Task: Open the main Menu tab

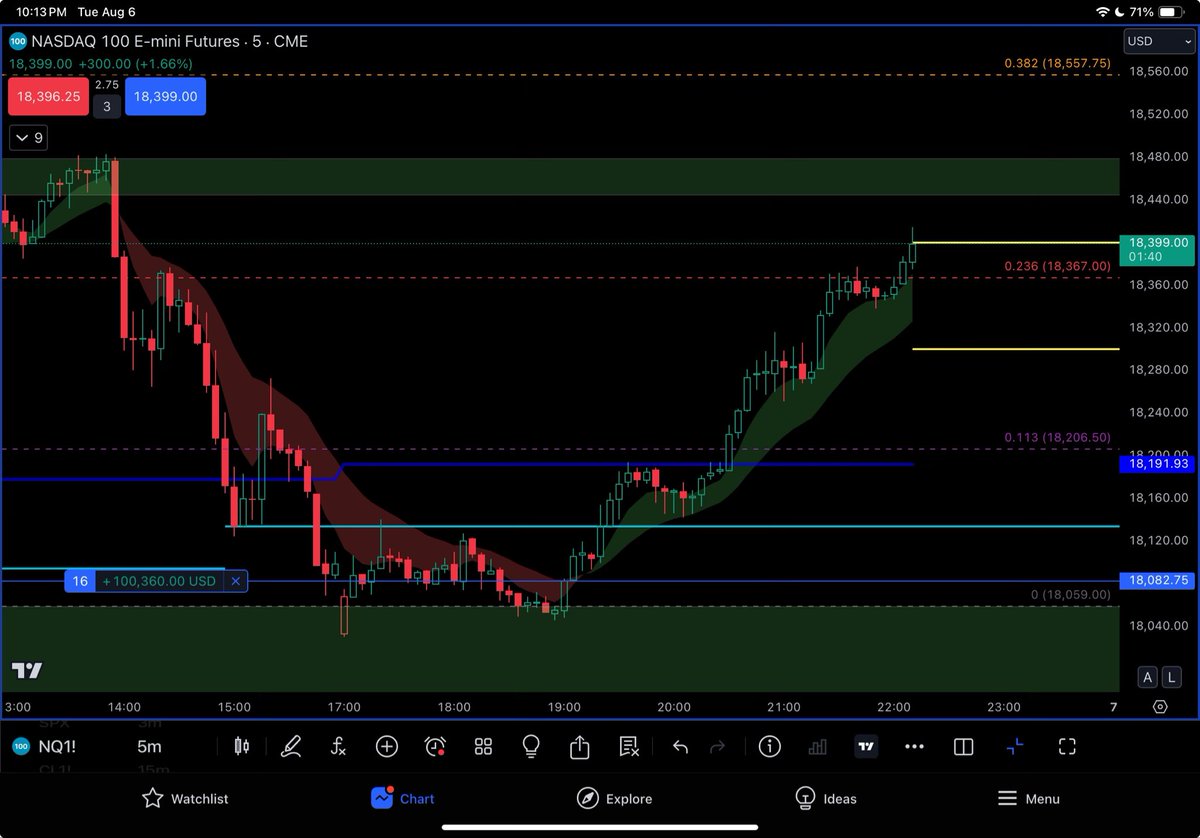Action: click(1029, 798)
